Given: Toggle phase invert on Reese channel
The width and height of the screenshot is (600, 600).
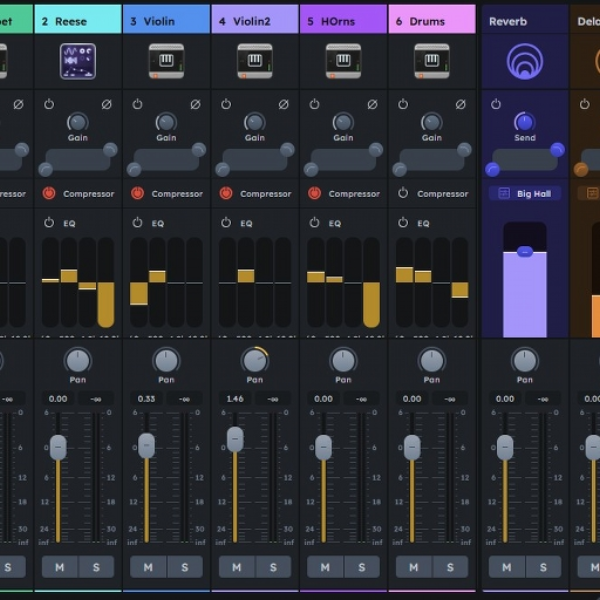Looking at the screenshot, I should 106,104.
